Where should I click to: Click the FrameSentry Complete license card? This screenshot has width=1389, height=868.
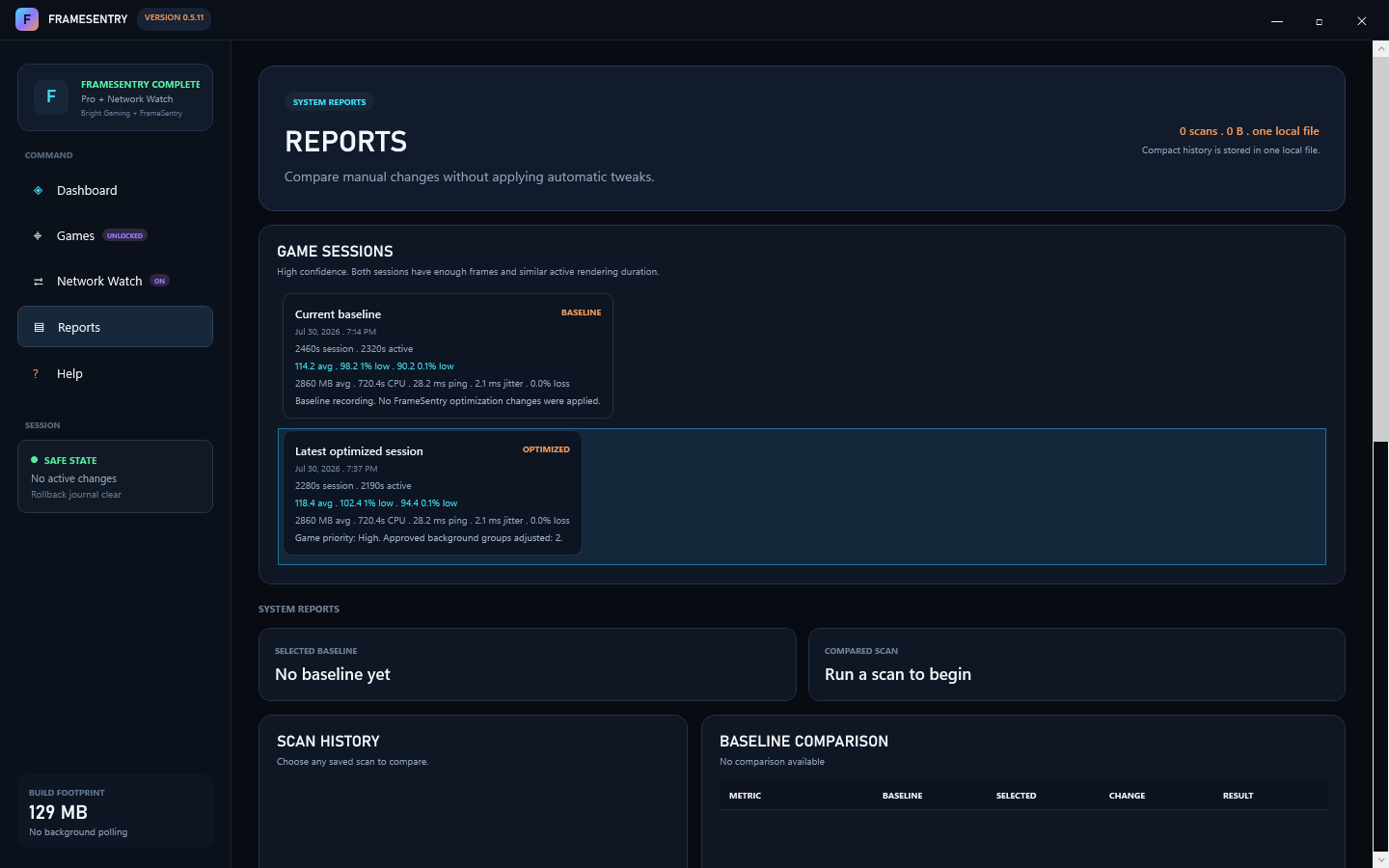pos(115,97)
